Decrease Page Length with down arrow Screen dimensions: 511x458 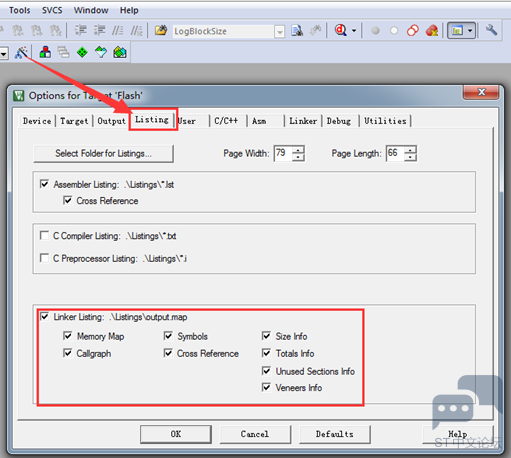pyautogui.click(x=410, y=157)
